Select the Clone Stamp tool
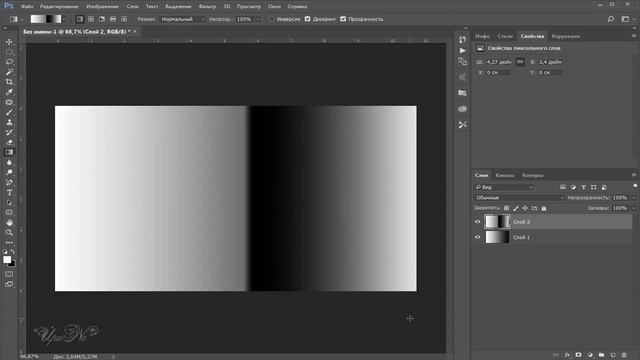Viewport: 640px width, 360px height. coord(9,122)
